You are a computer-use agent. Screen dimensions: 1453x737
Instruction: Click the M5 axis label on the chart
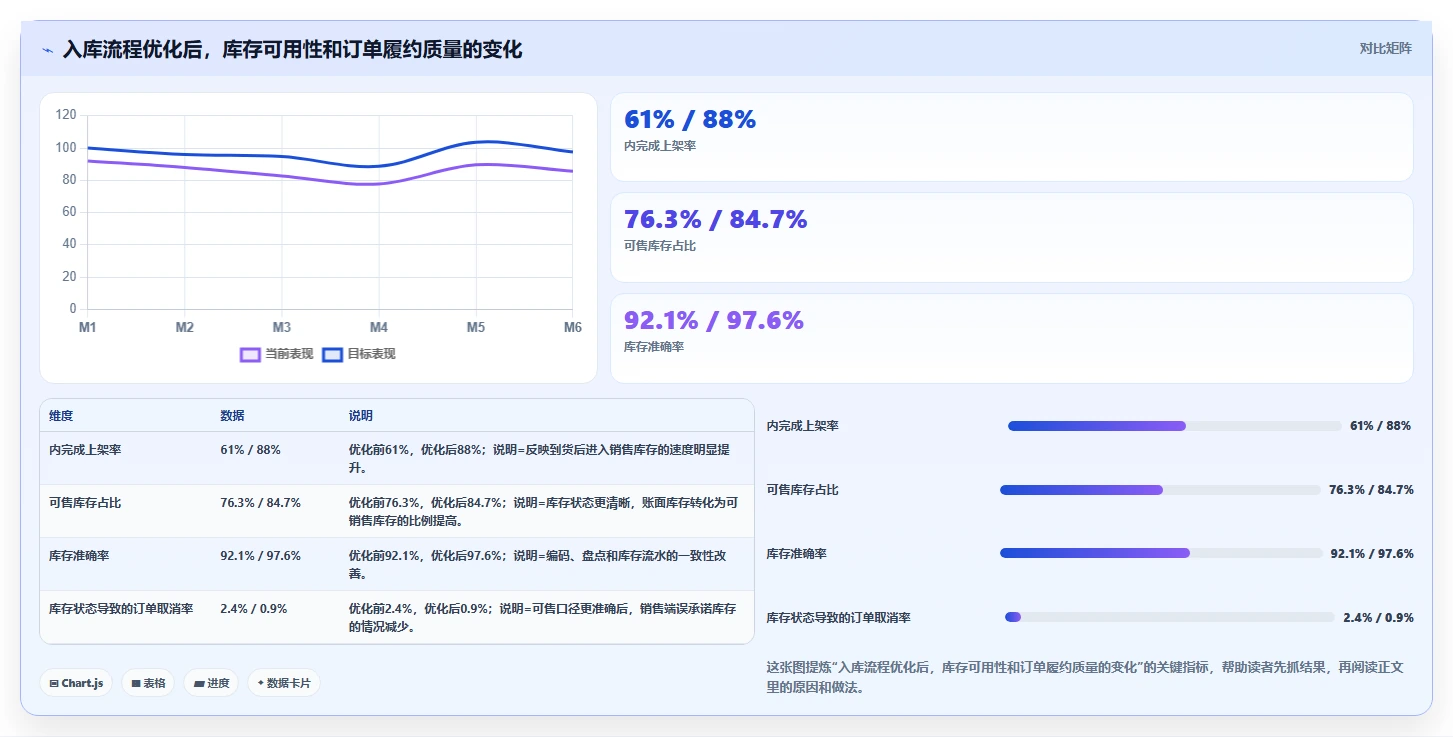pyautogui.click(x=476, y=328)
